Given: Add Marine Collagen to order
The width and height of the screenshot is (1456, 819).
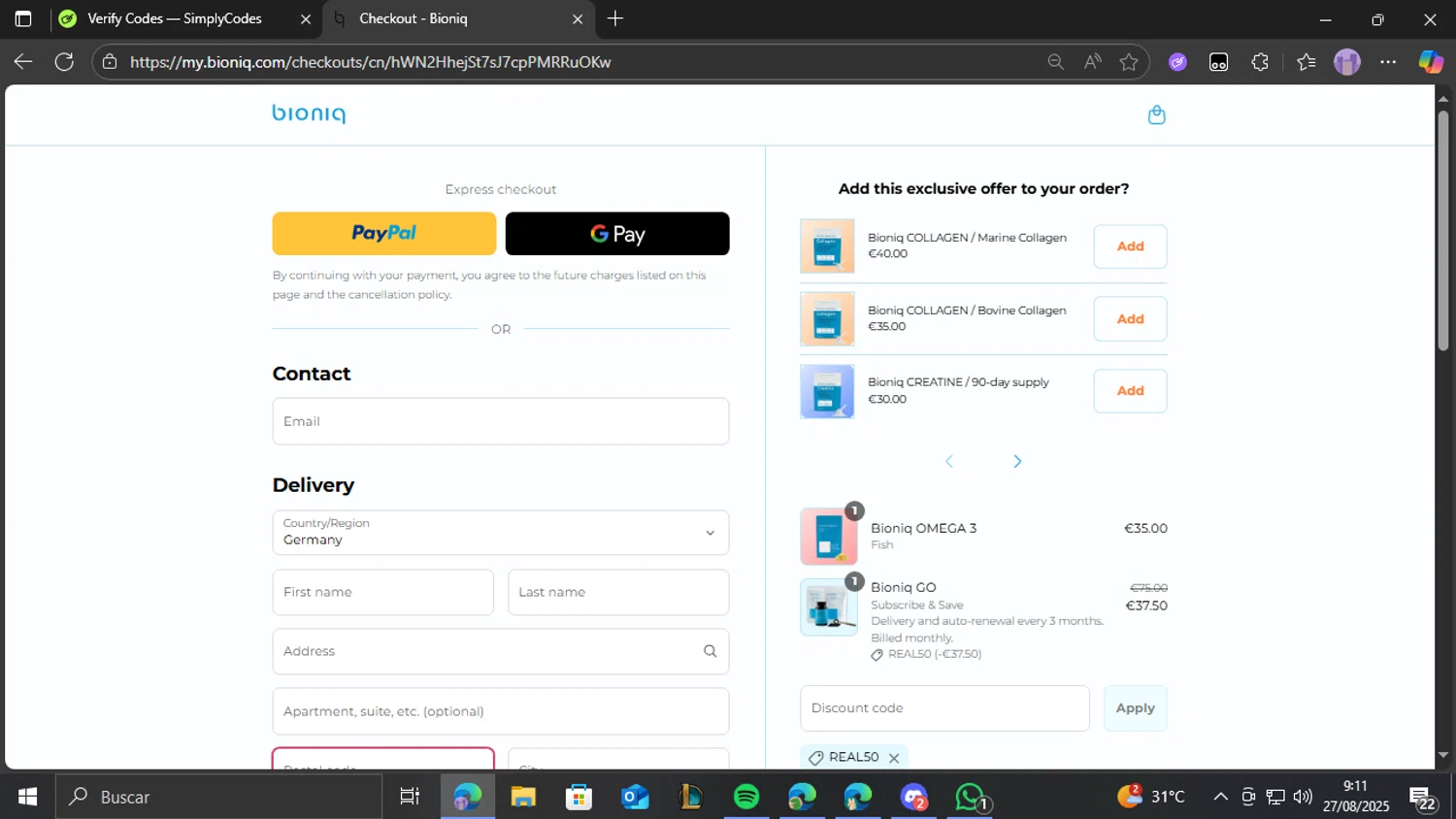Looking at the screenshot, I should 1130,246.
